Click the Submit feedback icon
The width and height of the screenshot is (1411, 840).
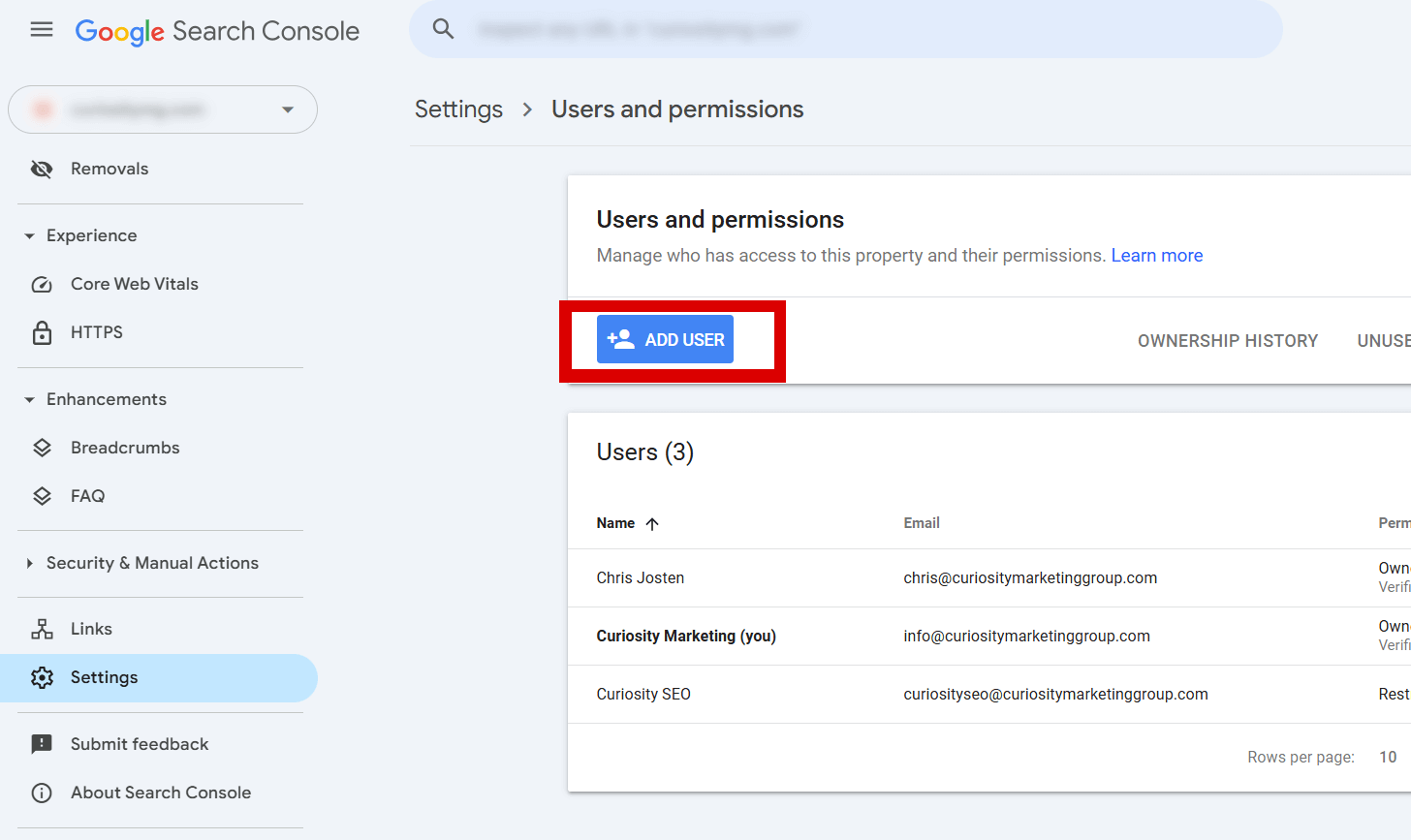42,744
